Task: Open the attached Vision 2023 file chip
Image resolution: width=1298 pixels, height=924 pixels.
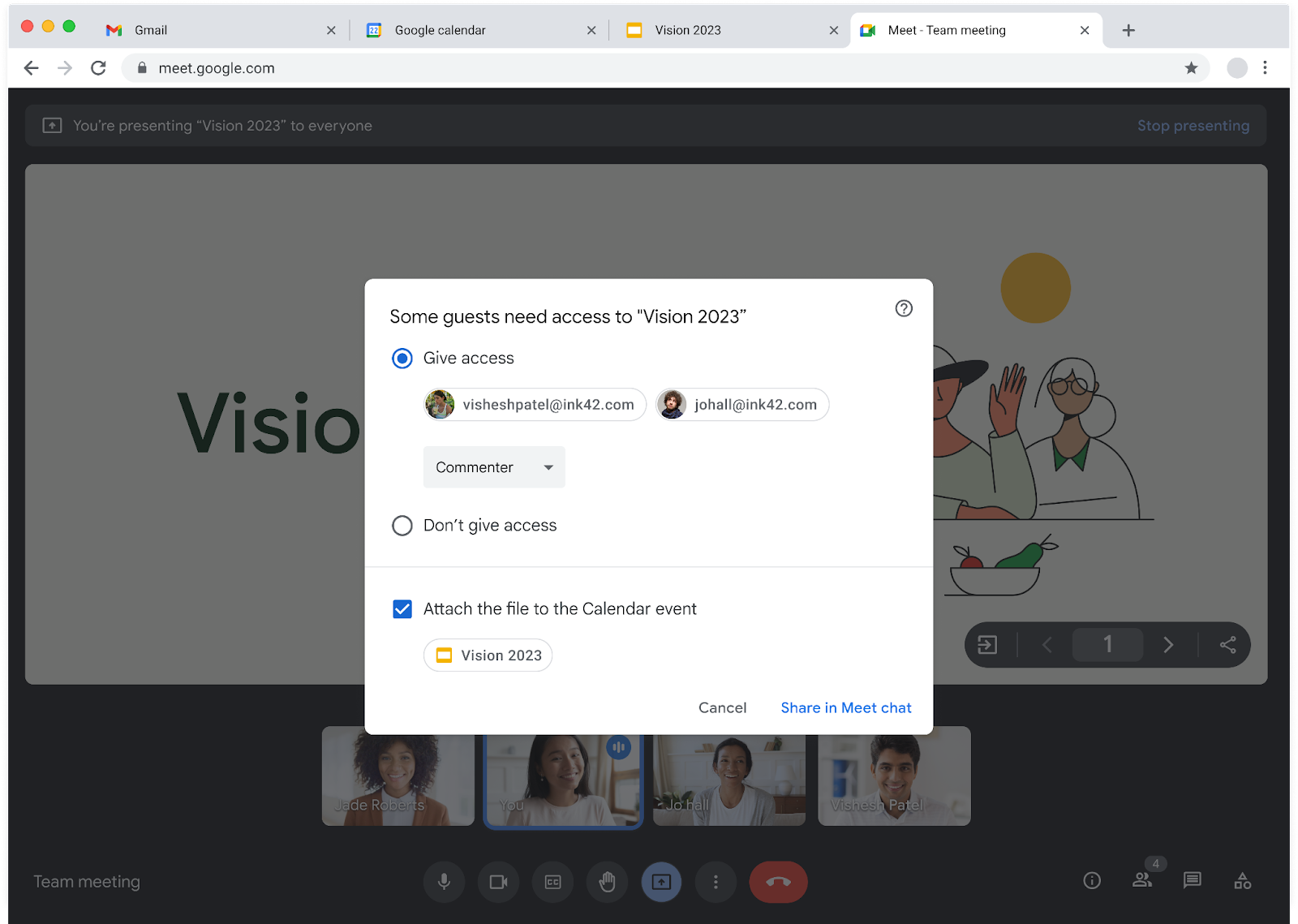Action: [x=487, y=655]
